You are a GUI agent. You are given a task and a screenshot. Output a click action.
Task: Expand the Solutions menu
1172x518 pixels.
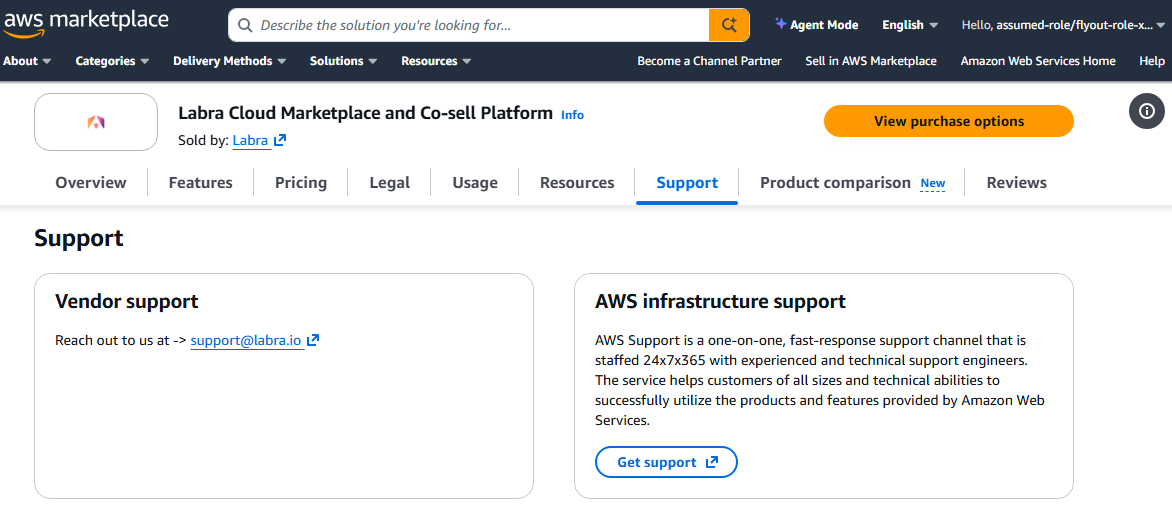click(343, 61)
